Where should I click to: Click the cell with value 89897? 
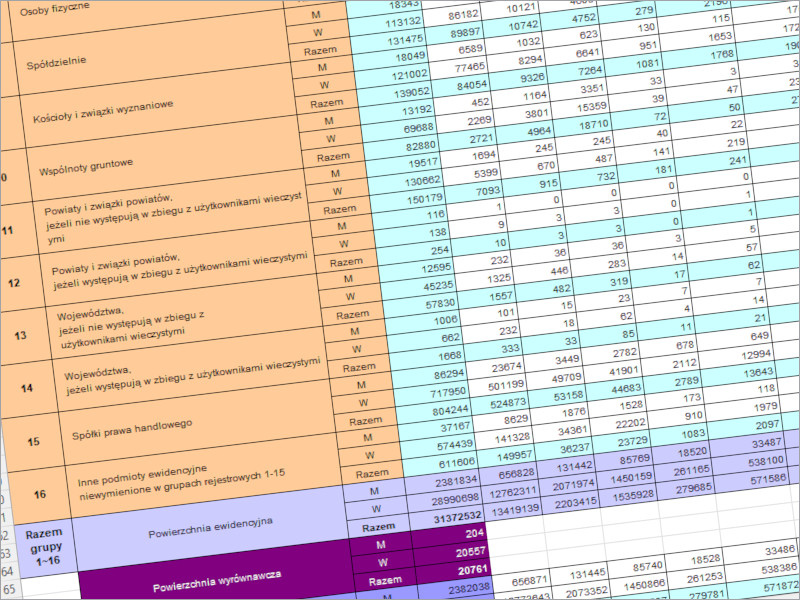455,33
